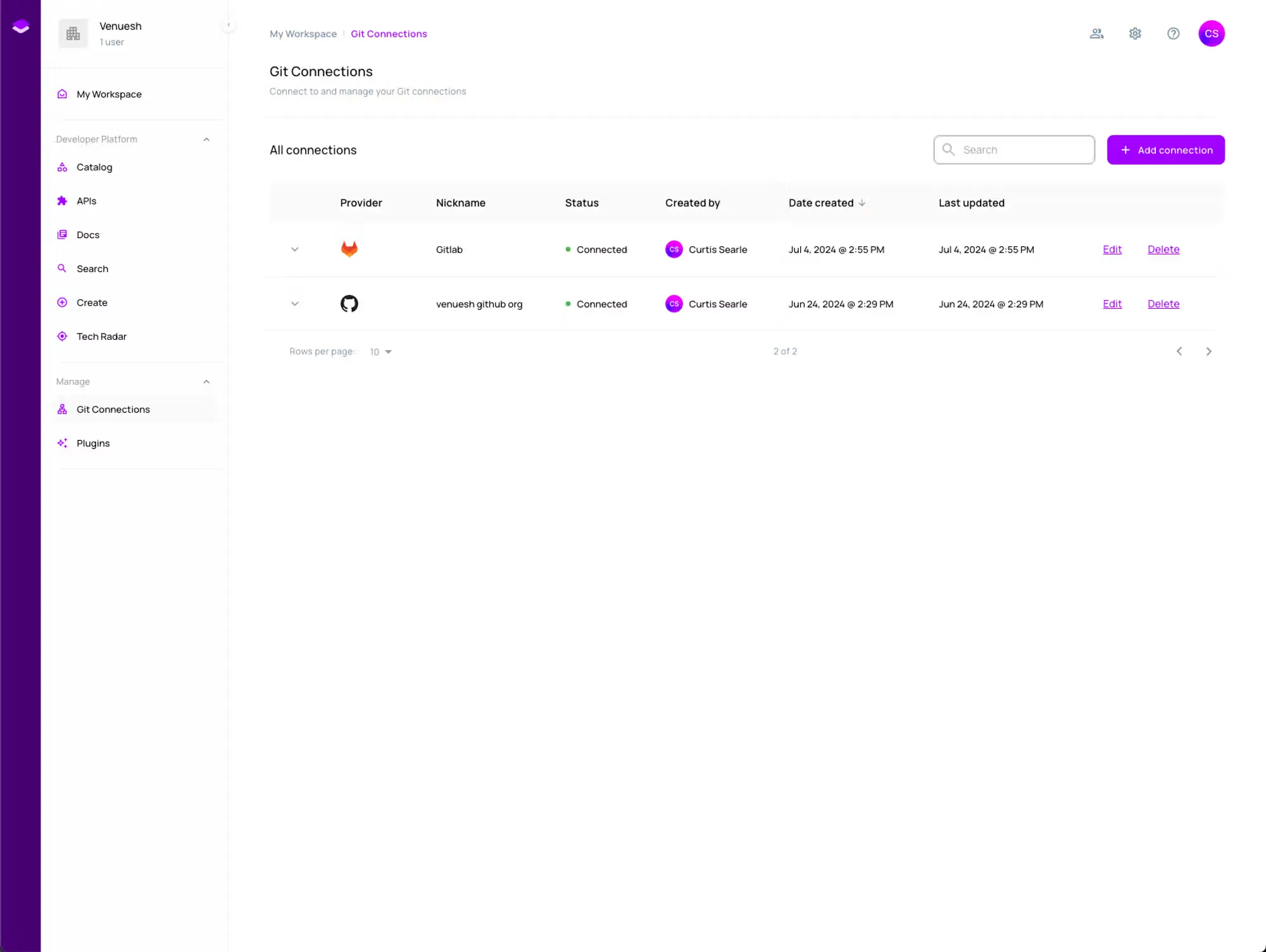Click the purple app logo at top left
Viewport: 1266px width, 952px height.
(x=20, y=27)
